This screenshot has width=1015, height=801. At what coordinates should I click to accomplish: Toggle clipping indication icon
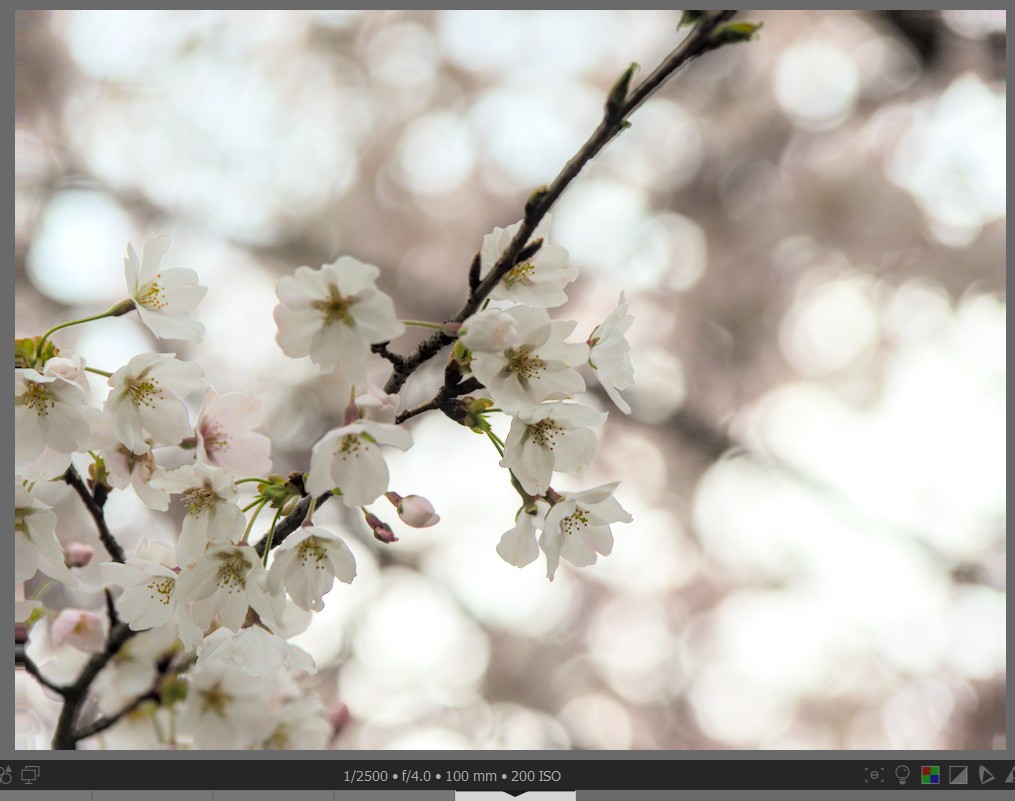click(958, 775)
